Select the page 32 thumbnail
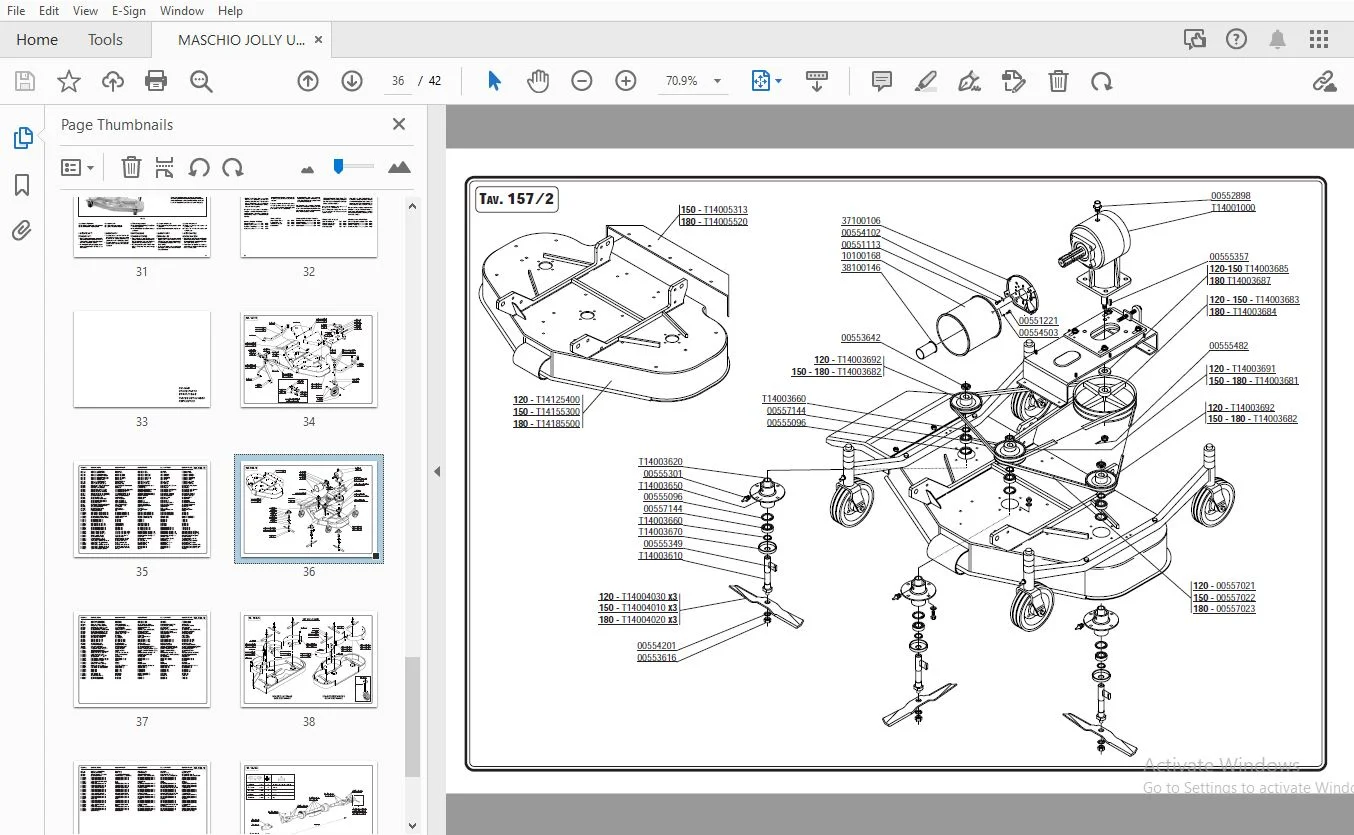This screenshot has width=1354, height=835. 308,228
